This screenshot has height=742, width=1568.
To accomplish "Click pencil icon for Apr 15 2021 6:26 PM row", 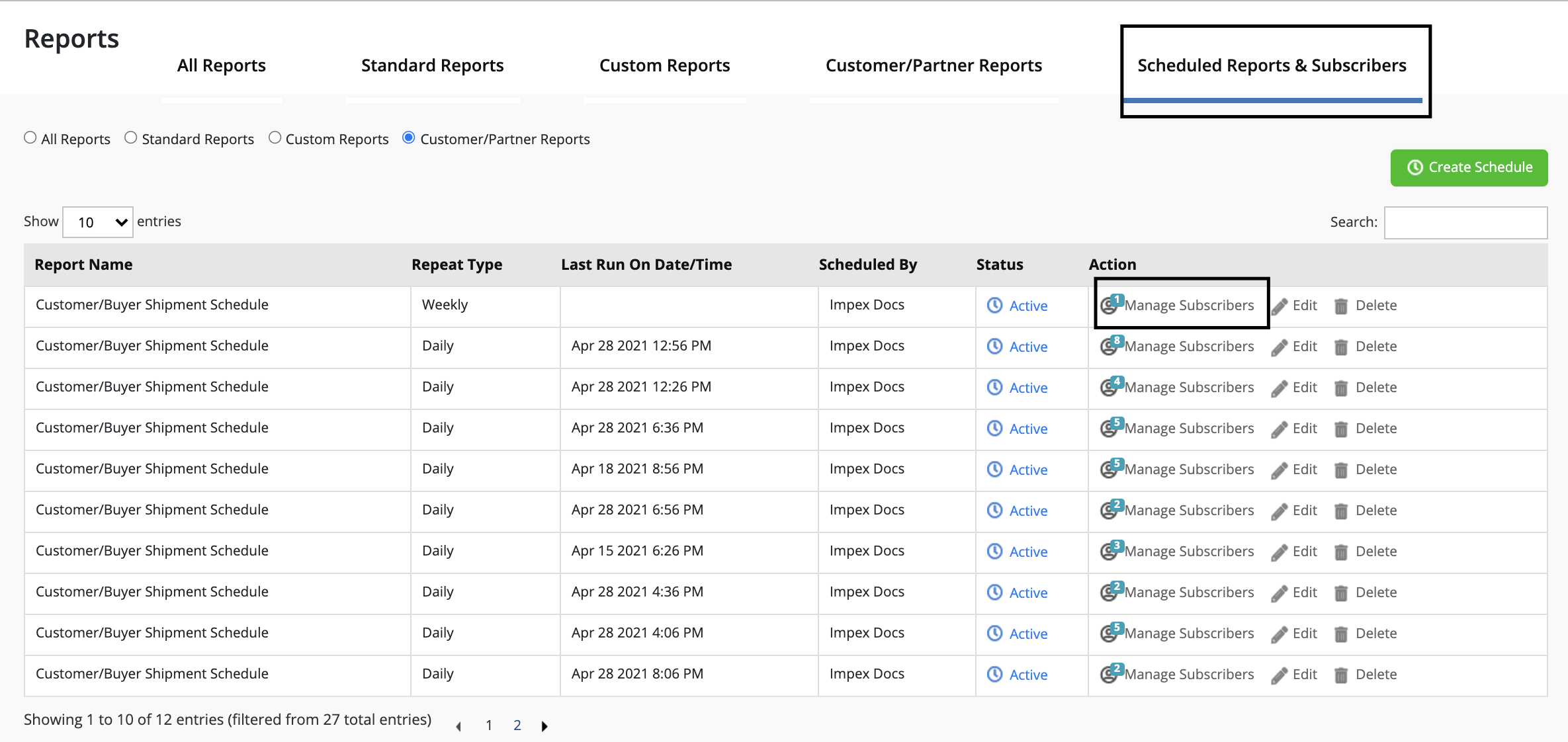I will point(1280,552).
